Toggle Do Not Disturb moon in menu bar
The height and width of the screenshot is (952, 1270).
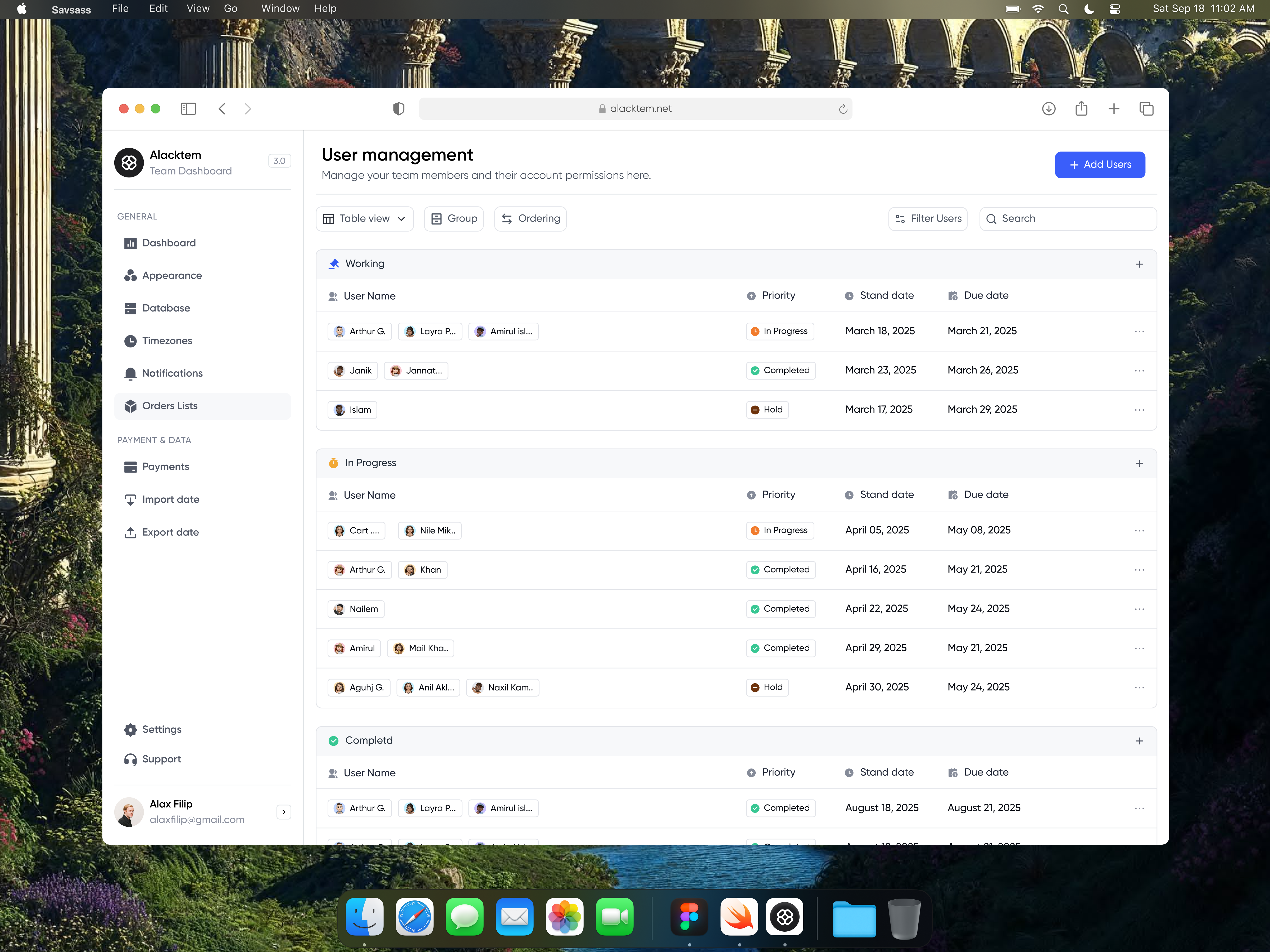tap(1088, 9)
